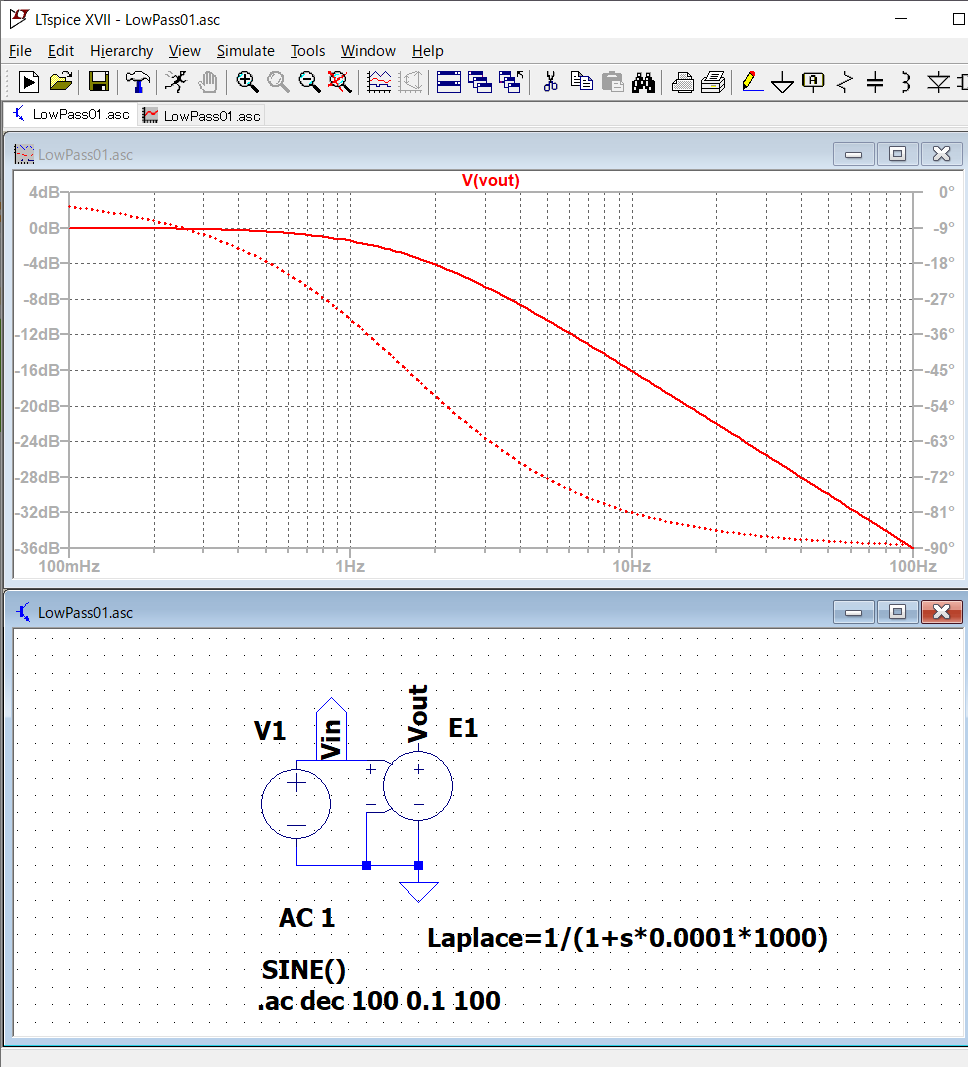Save the schematic with the floppy disk icon
Viewport: 968px width, 1067px height.
(99, 82)
